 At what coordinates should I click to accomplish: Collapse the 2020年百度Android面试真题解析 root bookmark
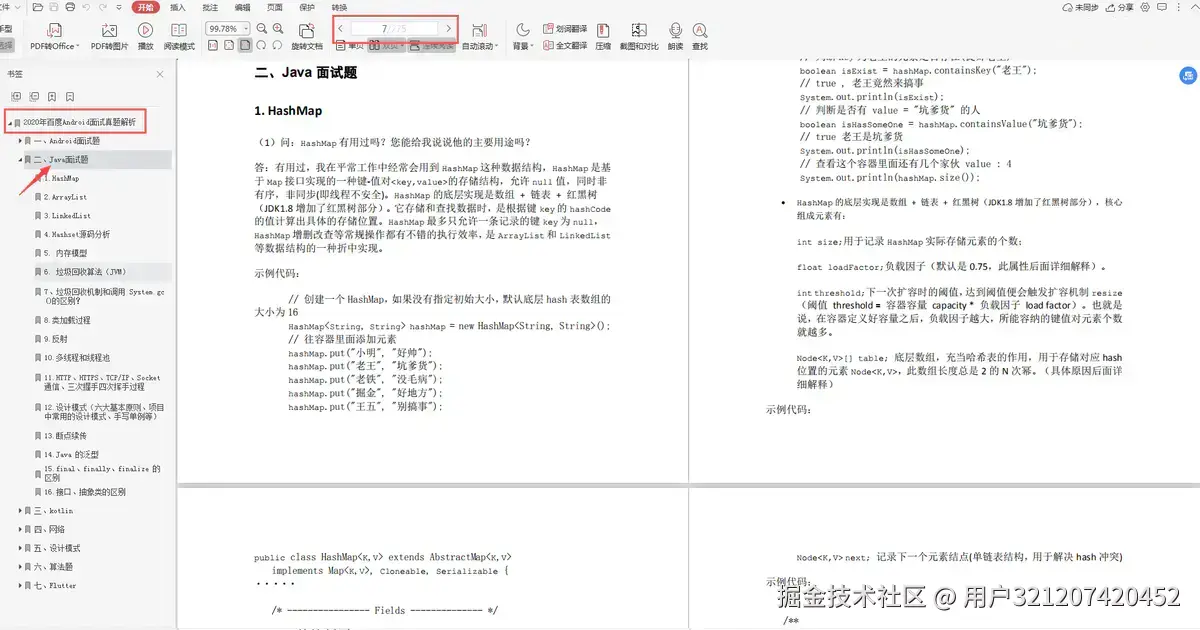pyautogui.click(x=8, y=123)
